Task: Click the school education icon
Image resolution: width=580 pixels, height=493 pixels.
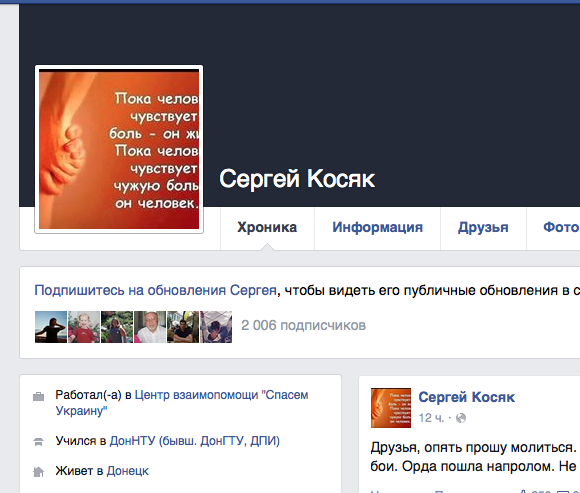Action: point(38,442)
